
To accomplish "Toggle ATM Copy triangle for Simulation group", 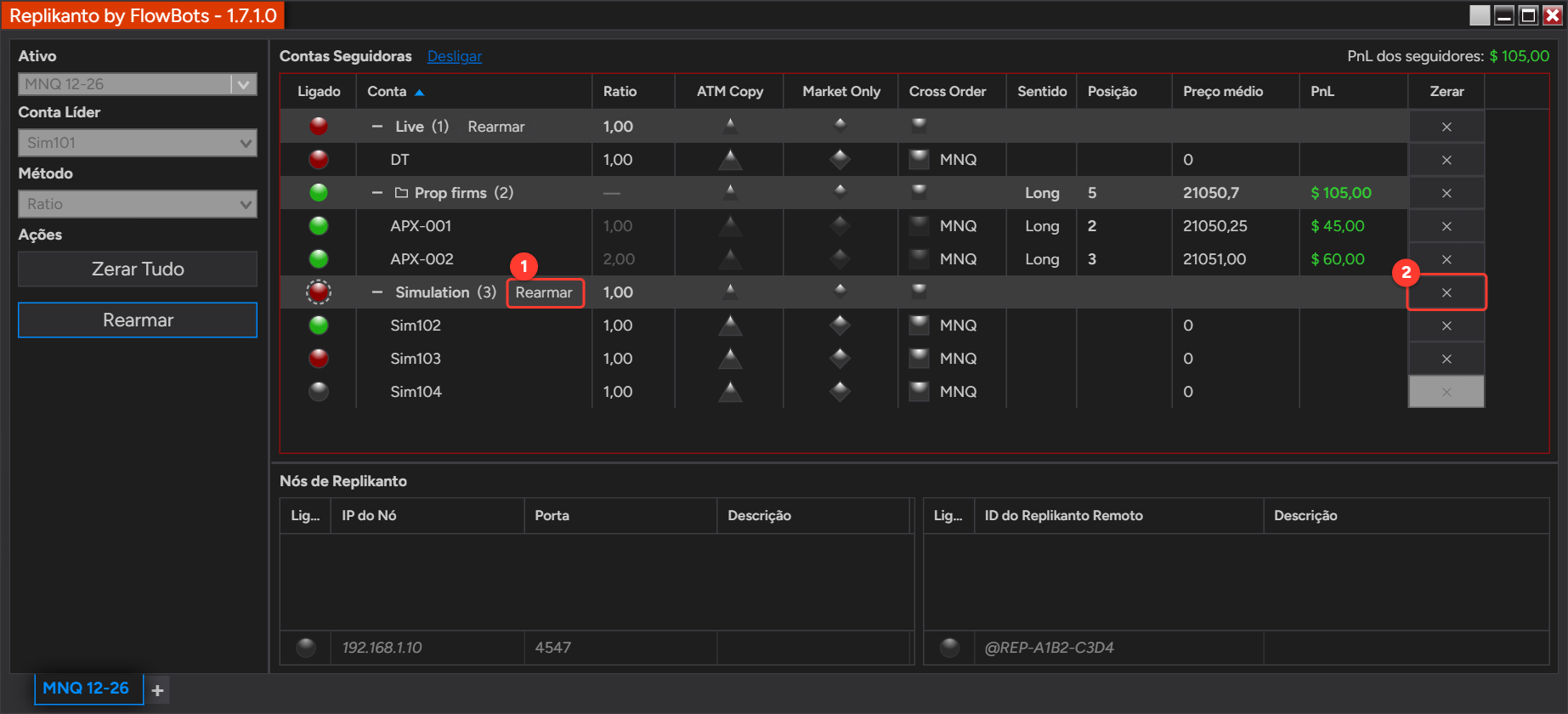I will click(x=730, y=291).
